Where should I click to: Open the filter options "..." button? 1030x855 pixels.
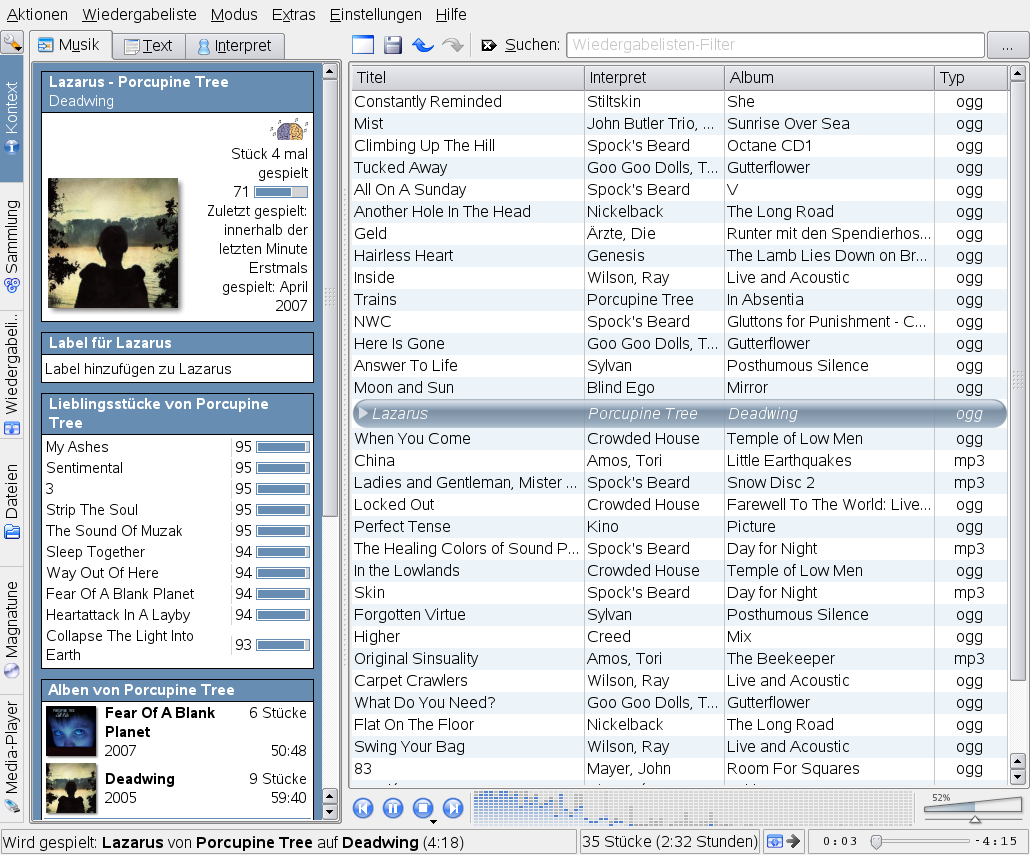[x=1007, y=45]
